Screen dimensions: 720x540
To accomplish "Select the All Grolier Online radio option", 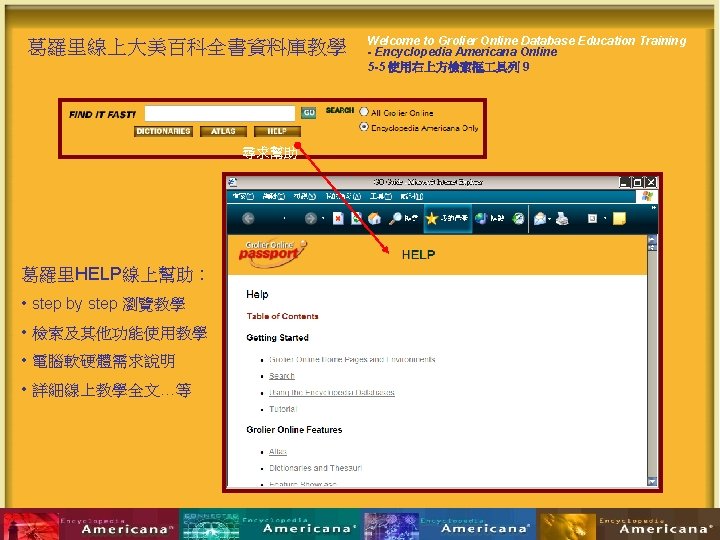I will coord(364,112).
